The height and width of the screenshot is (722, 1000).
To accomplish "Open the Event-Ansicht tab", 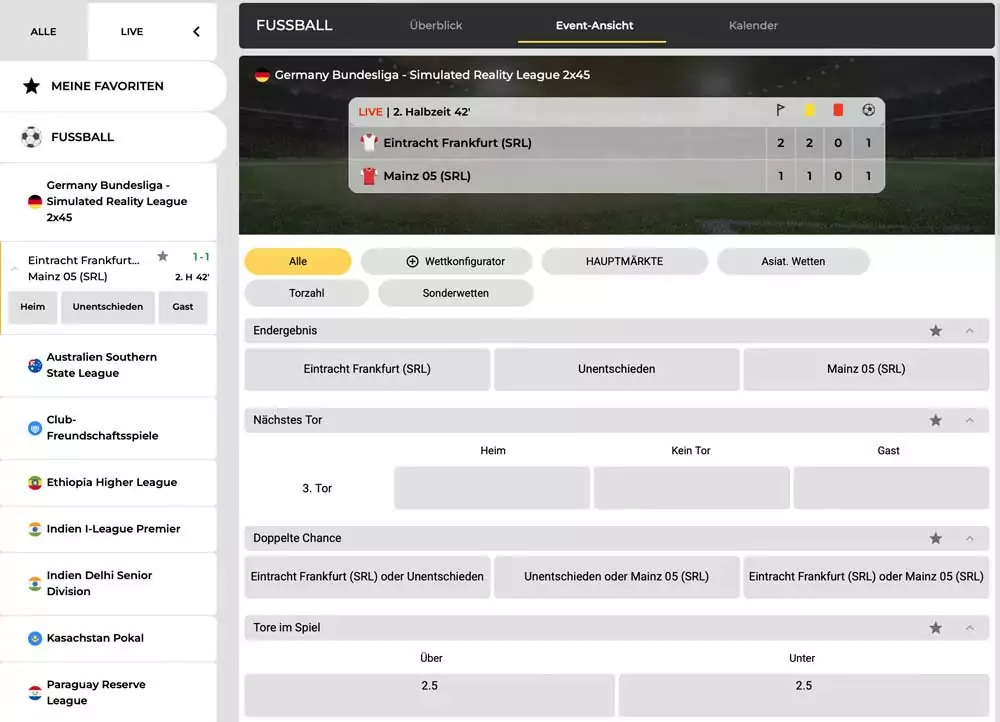I will (x=594, y=26).
